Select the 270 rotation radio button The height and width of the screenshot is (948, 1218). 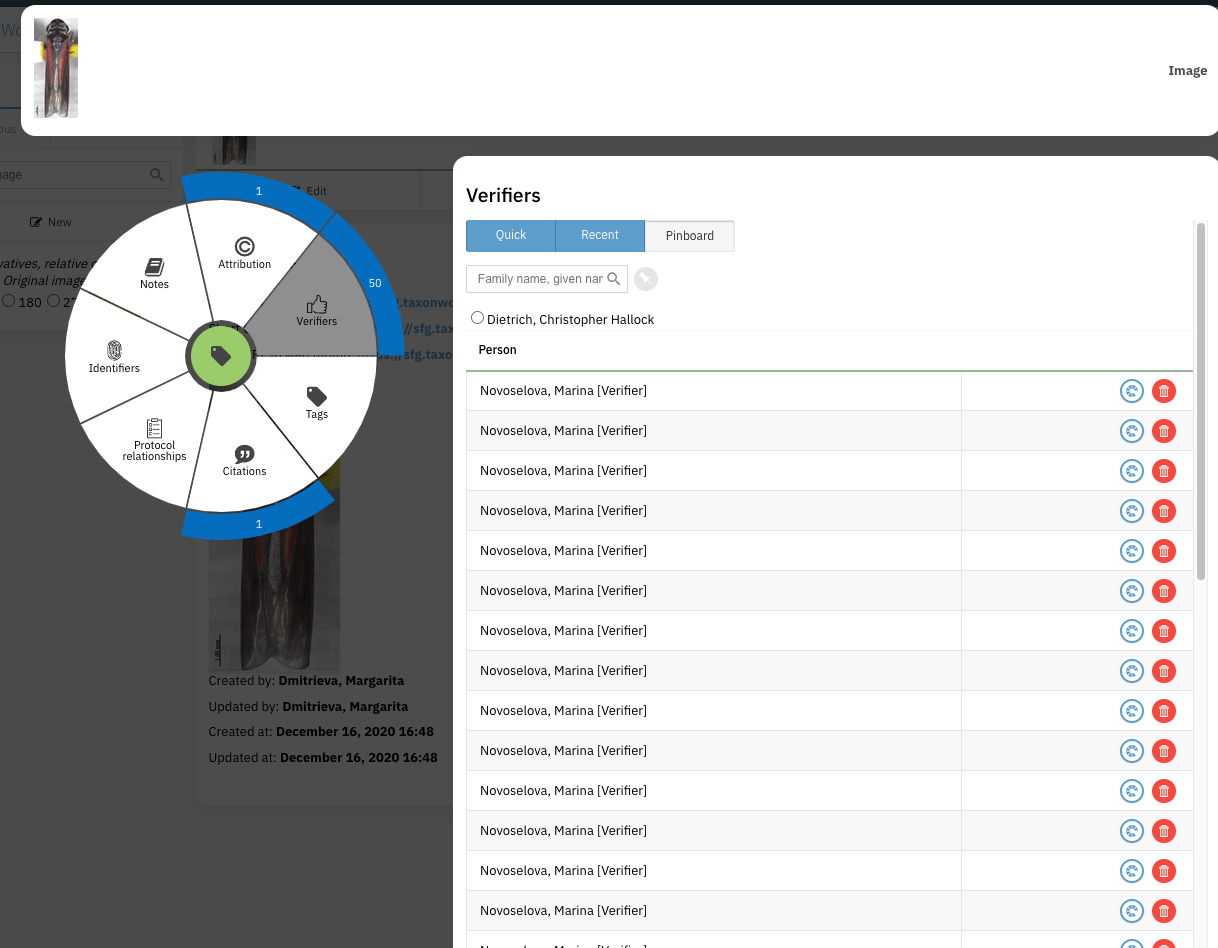click(53, 302)
